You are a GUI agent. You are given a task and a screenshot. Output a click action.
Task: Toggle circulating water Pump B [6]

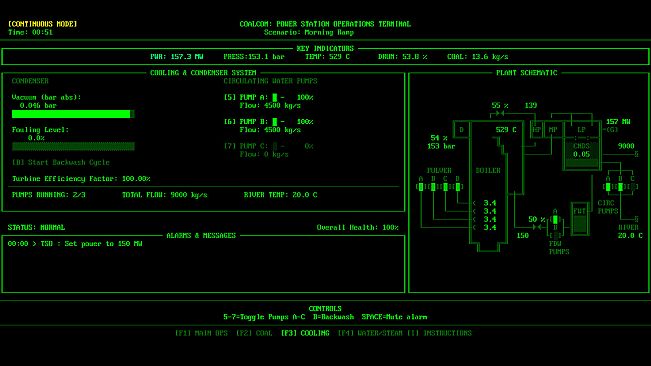click(269, 122)
